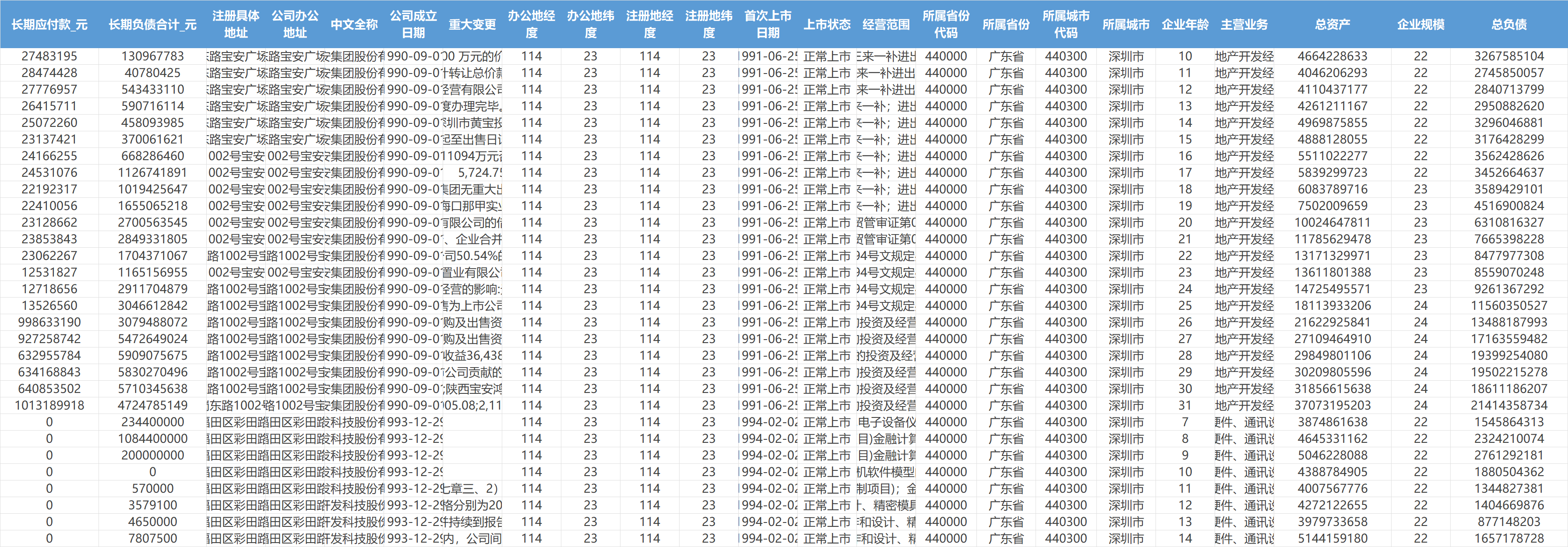Select cell with total assets 4664228633
The width and height of the screenshot is (1568, 547).
coord(1332,56)
